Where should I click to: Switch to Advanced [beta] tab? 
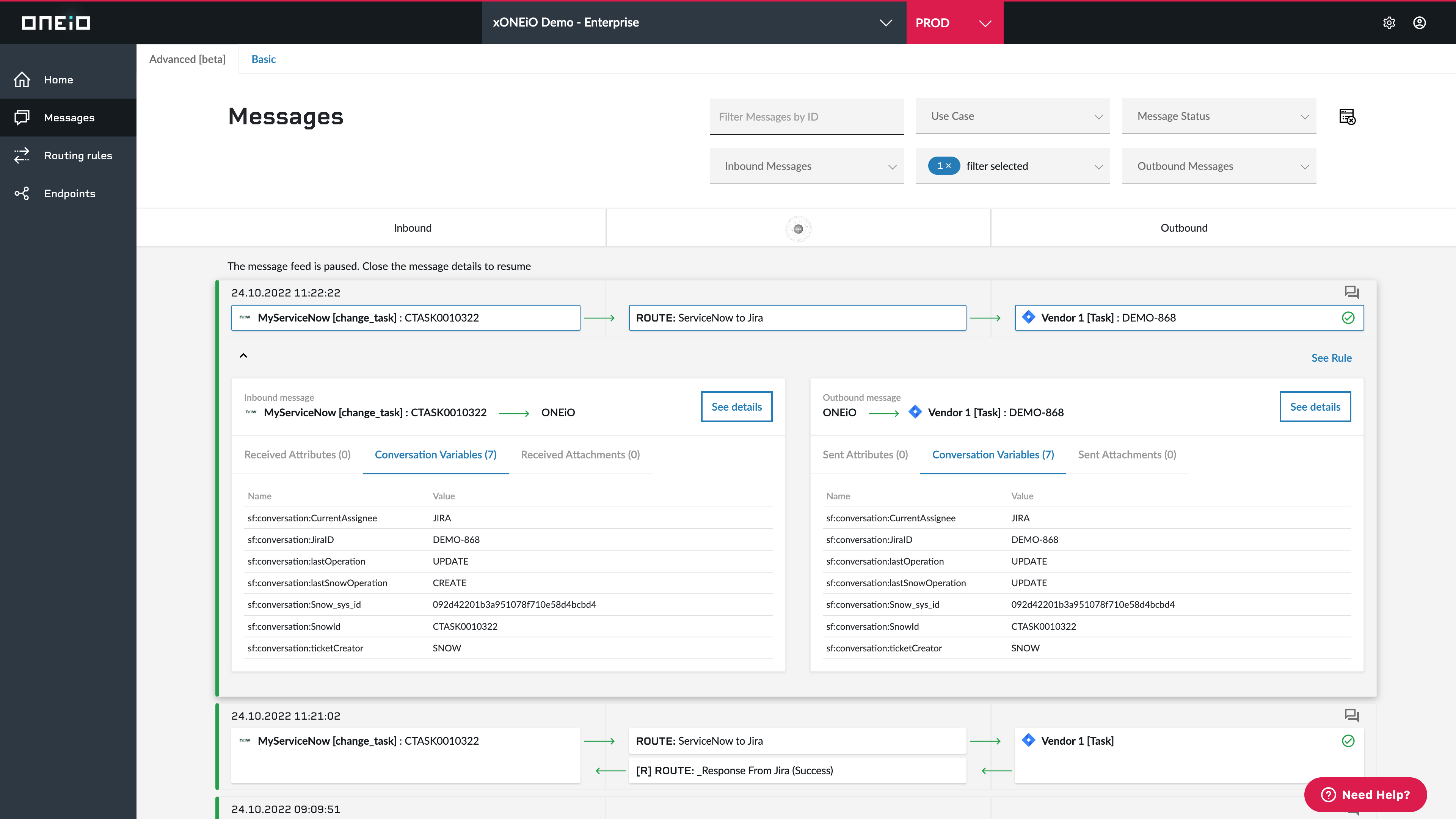coord(187,60)
